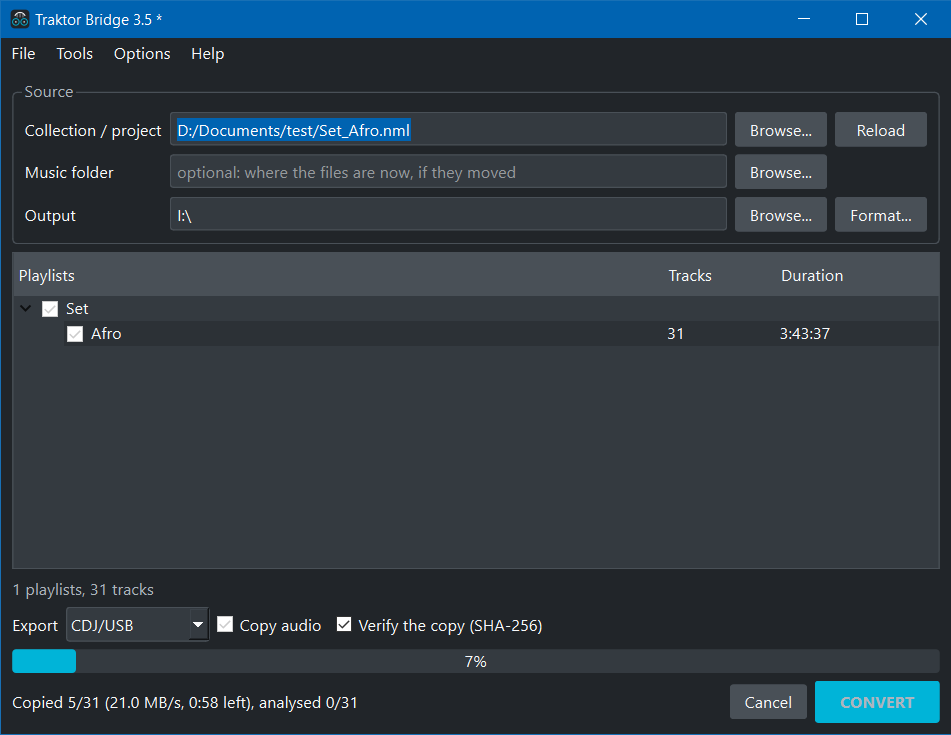The image size is (951, 735).
Task: Collapse the Set folder in playlists tree
Action: [x=25, y=309]
